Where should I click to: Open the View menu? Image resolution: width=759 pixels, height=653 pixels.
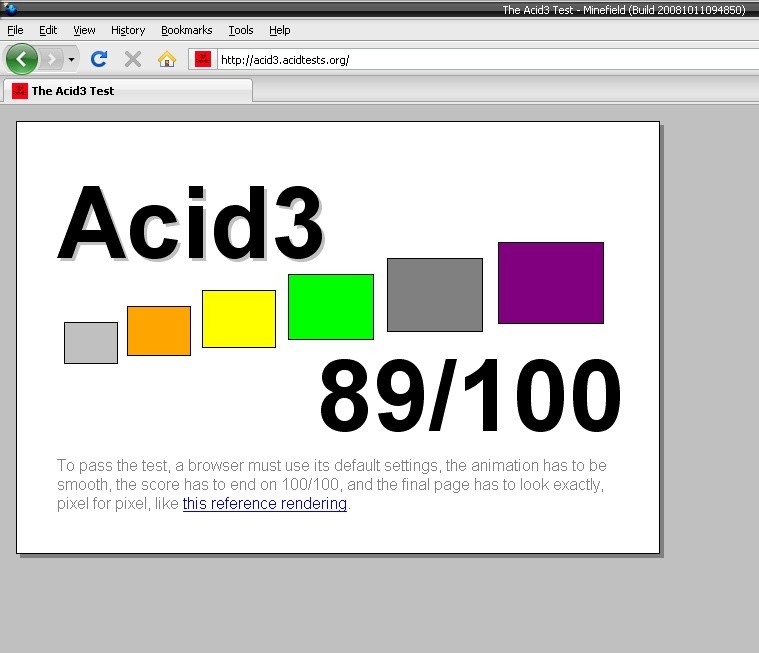click(84, 30)
